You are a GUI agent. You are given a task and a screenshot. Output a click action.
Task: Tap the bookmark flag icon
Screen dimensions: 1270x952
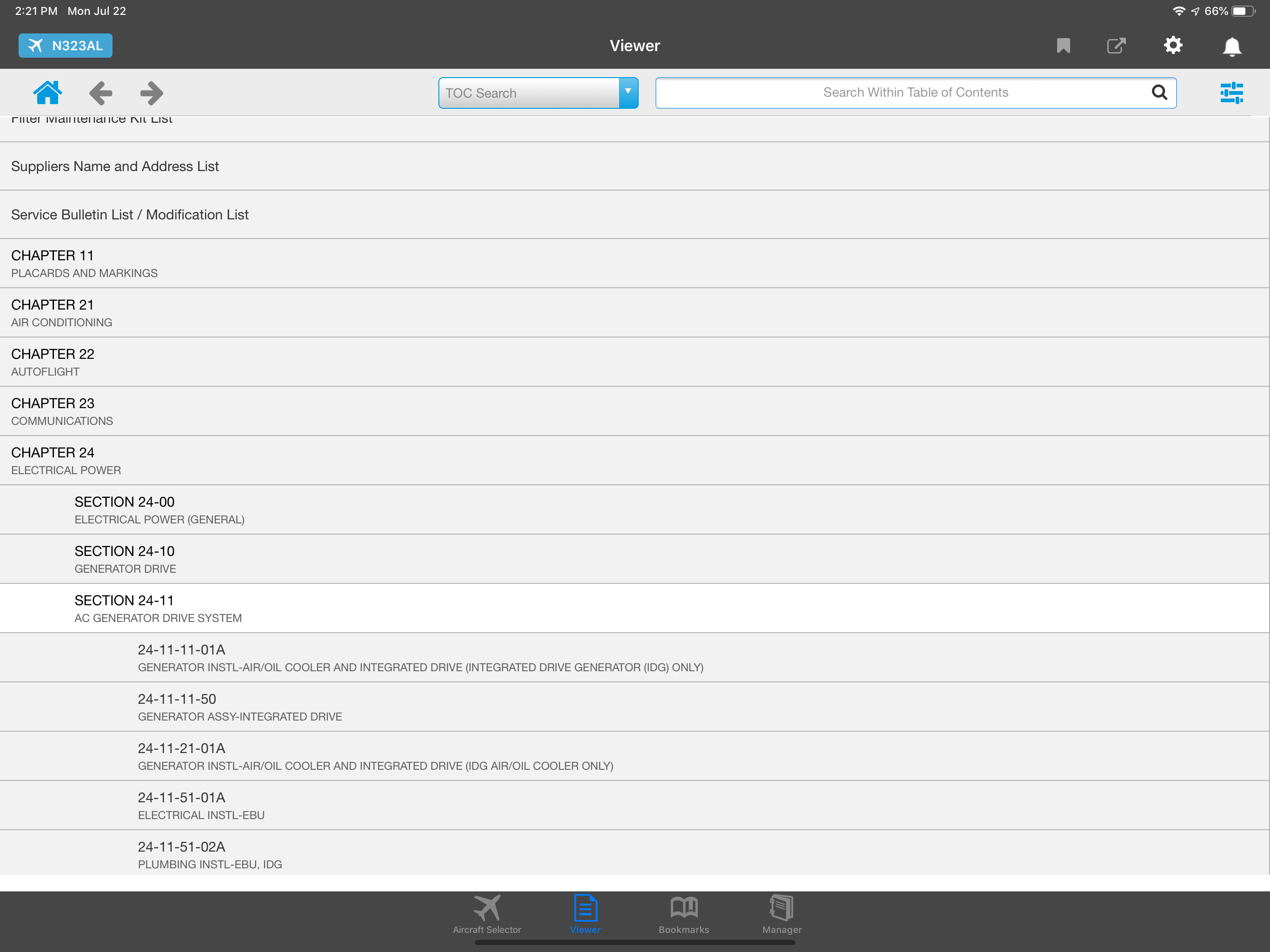pyautogui.click(x=1063, y=46)
